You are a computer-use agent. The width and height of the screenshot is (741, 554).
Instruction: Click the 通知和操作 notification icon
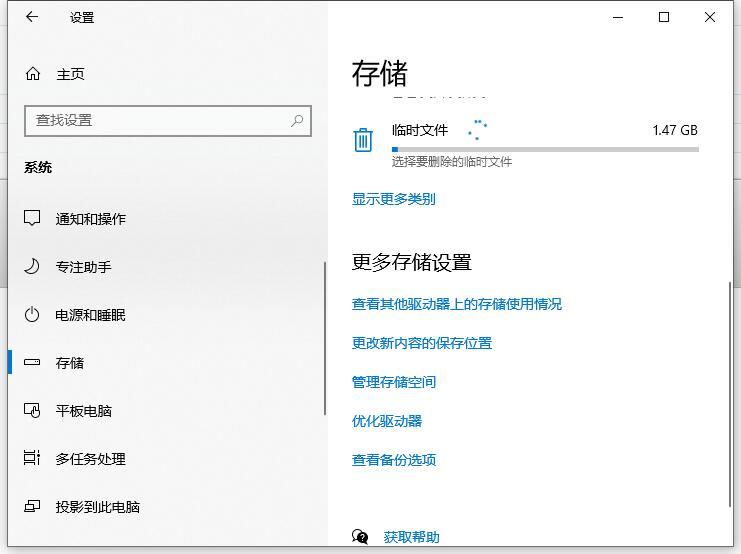click(x=32, y=218)
